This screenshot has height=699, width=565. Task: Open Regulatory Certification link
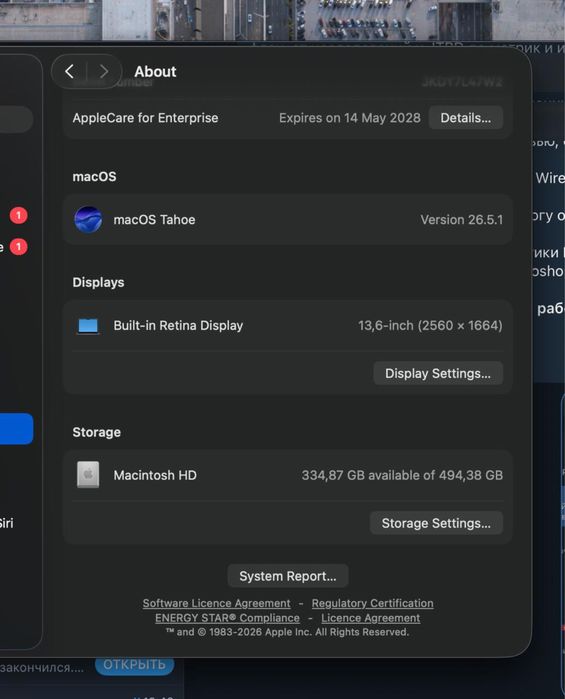372,603
